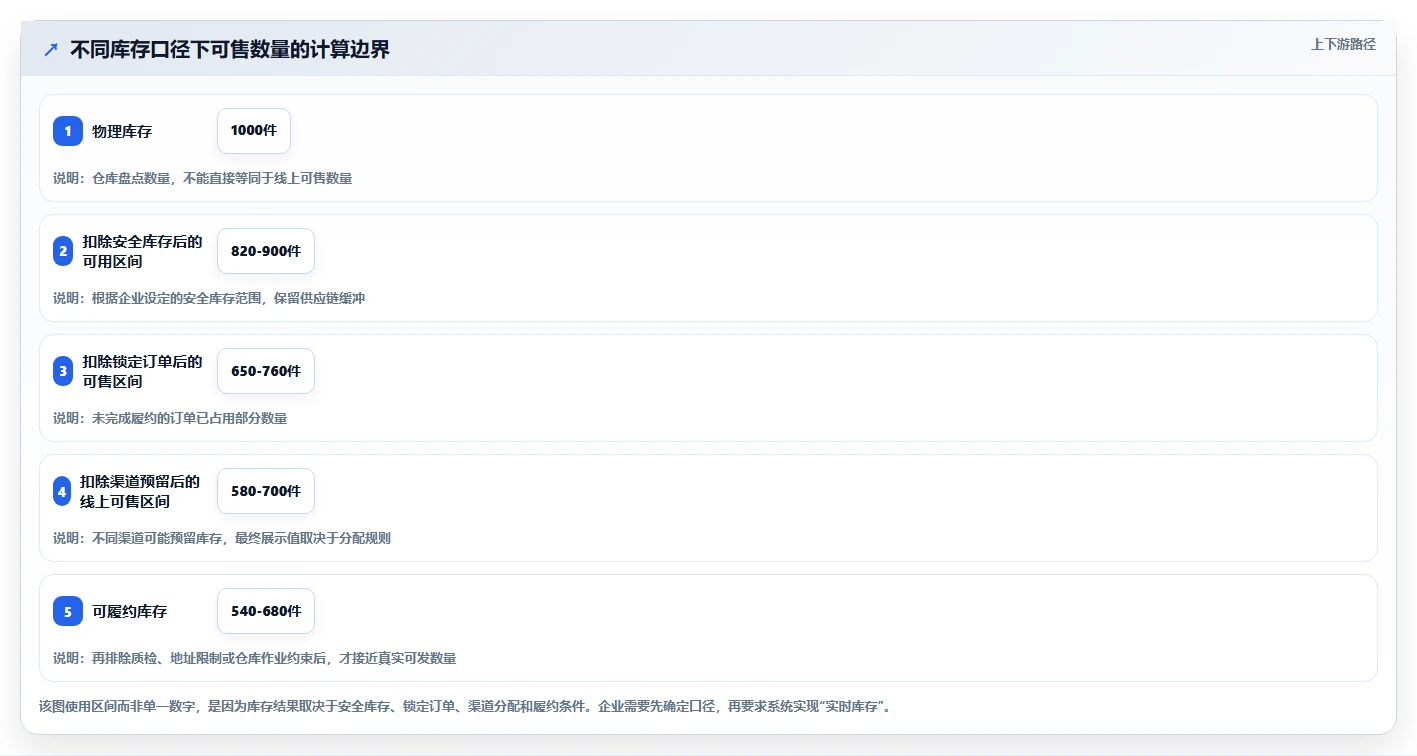
Task: Click the step 5 number badge
Action: coord(68,611)
